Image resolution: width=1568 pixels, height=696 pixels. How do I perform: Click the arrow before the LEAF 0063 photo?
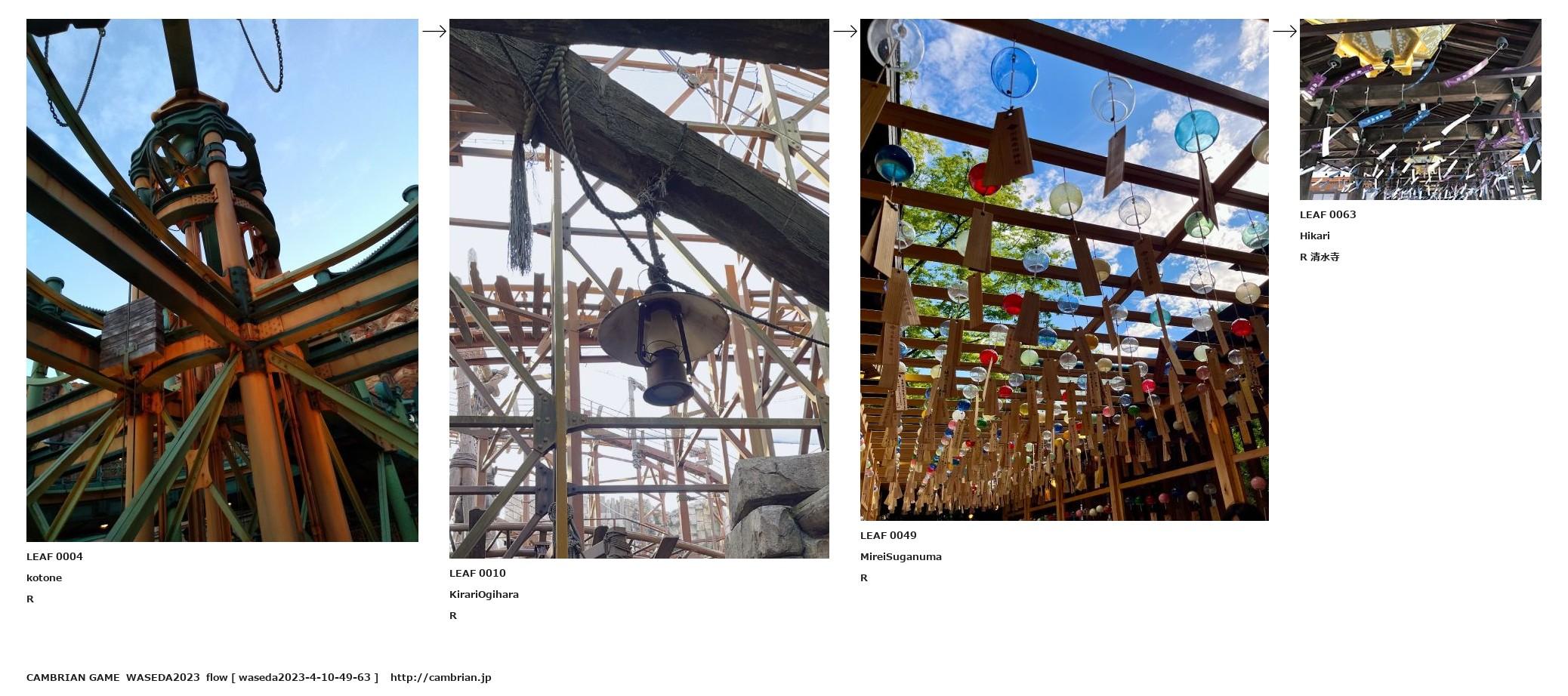(x=1285, y=31)
